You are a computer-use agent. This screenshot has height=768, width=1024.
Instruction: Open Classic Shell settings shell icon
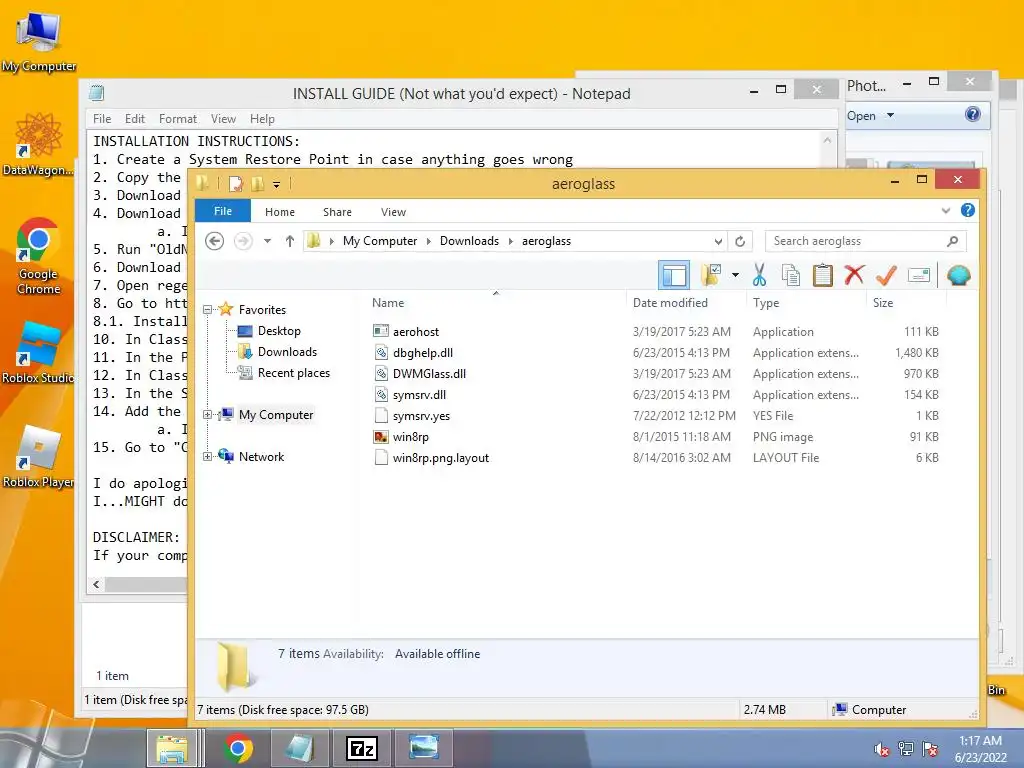point(958,275)
